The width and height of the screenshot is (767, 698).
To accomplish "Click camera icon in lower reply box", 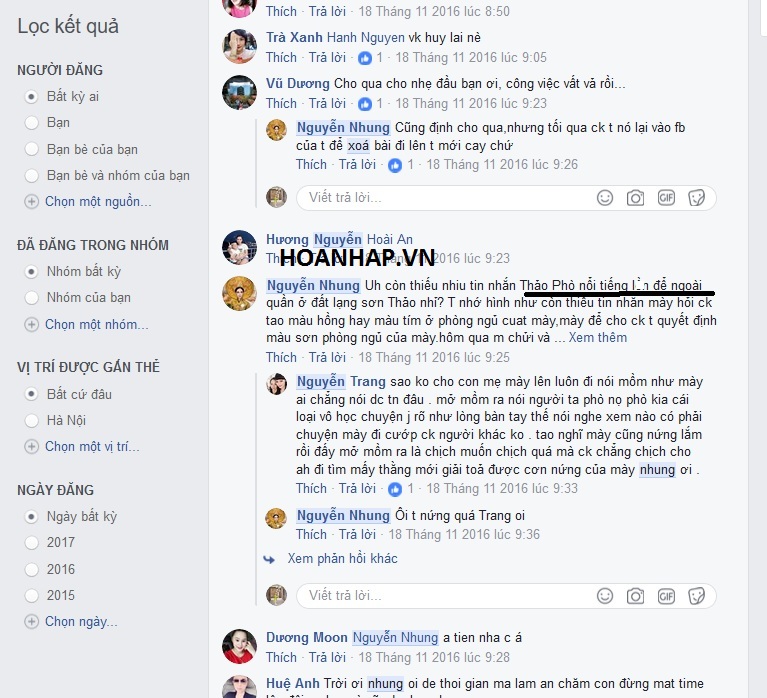I will (635, 596).
